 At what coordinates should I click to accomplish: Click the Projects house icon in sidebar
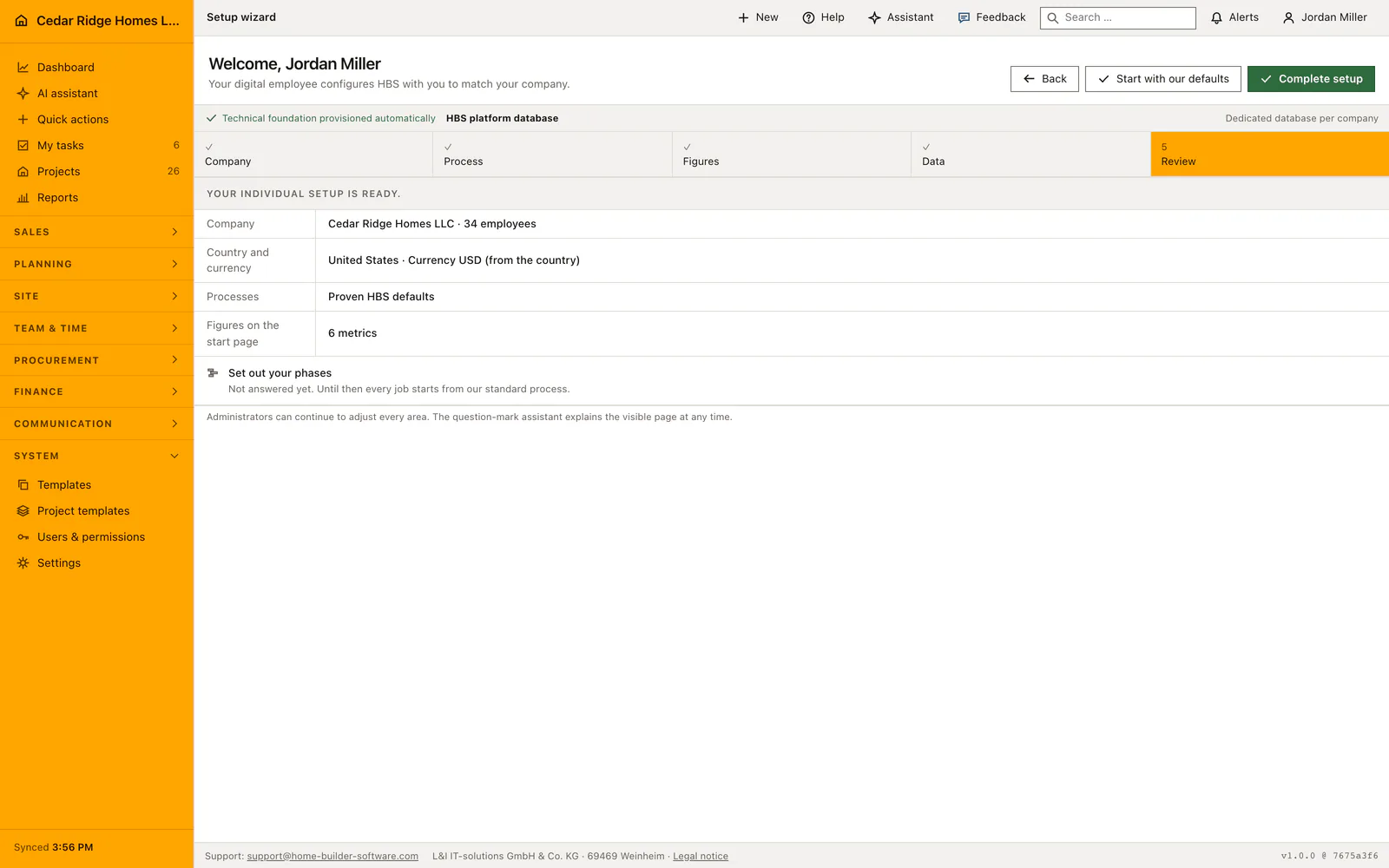[x=23, y=172]
